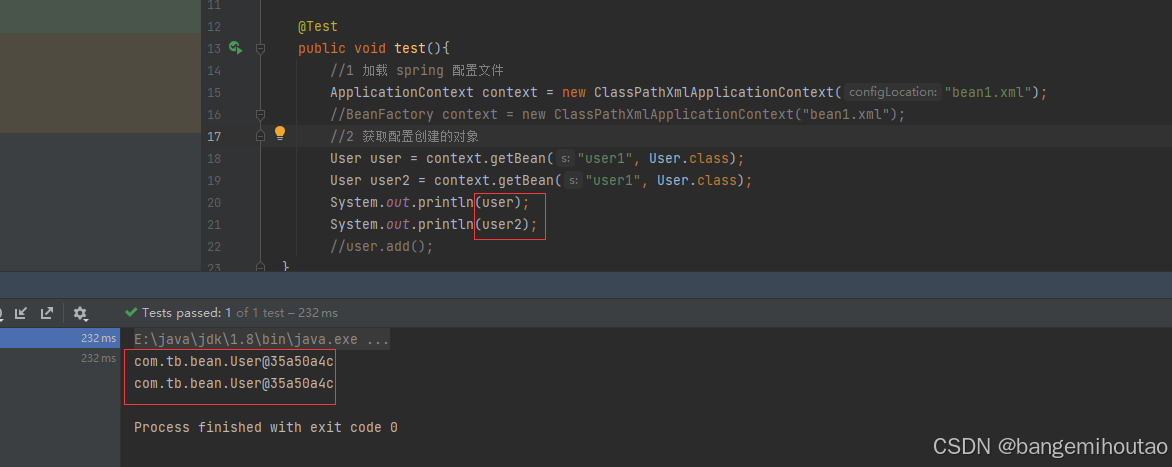The height and width of the screenshot is (467, 1172).
Task: Open the light bulb intention actions
Action: coord(280,134)
